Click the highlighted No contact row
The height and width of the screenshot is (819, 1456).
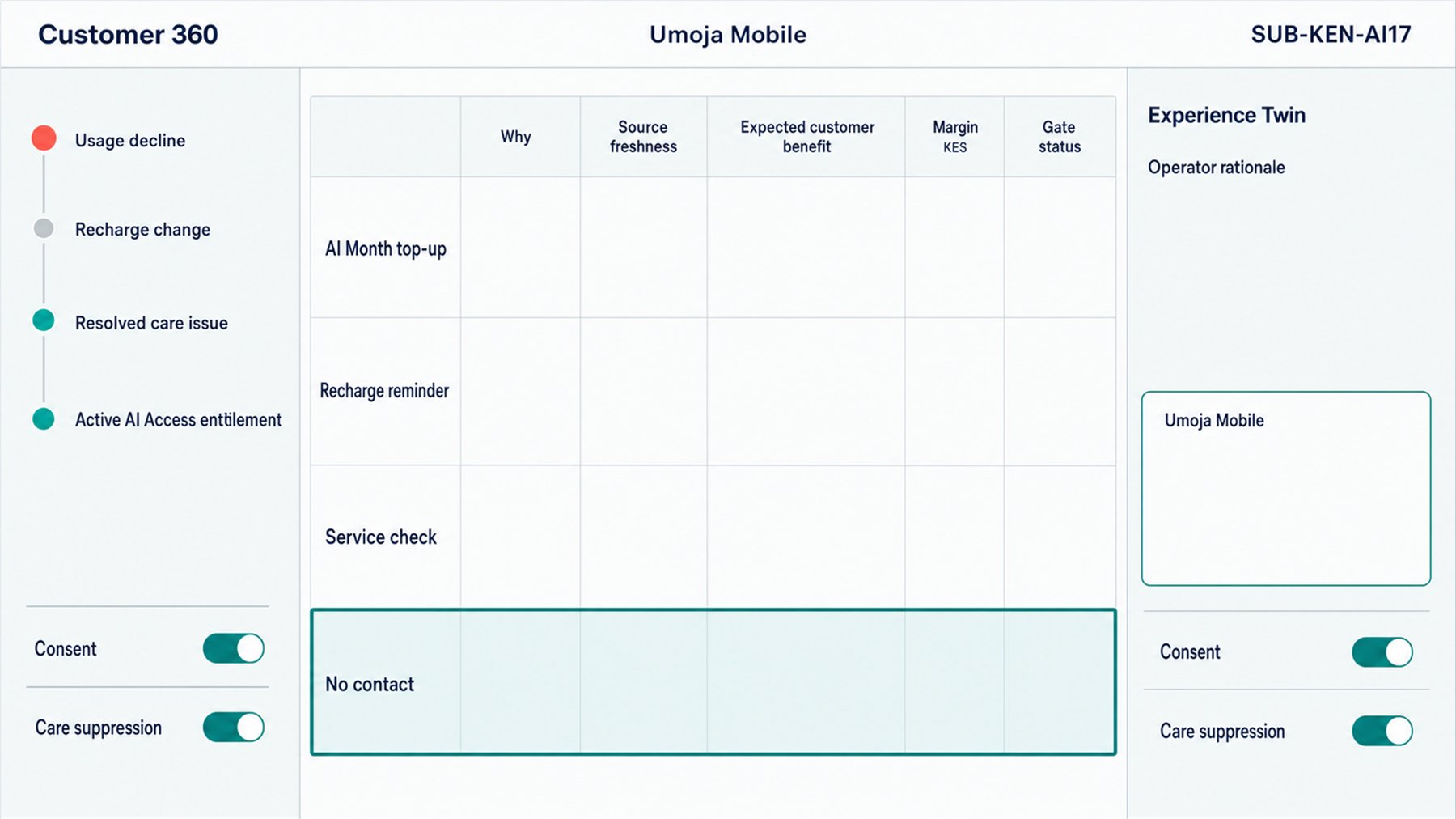713,682
